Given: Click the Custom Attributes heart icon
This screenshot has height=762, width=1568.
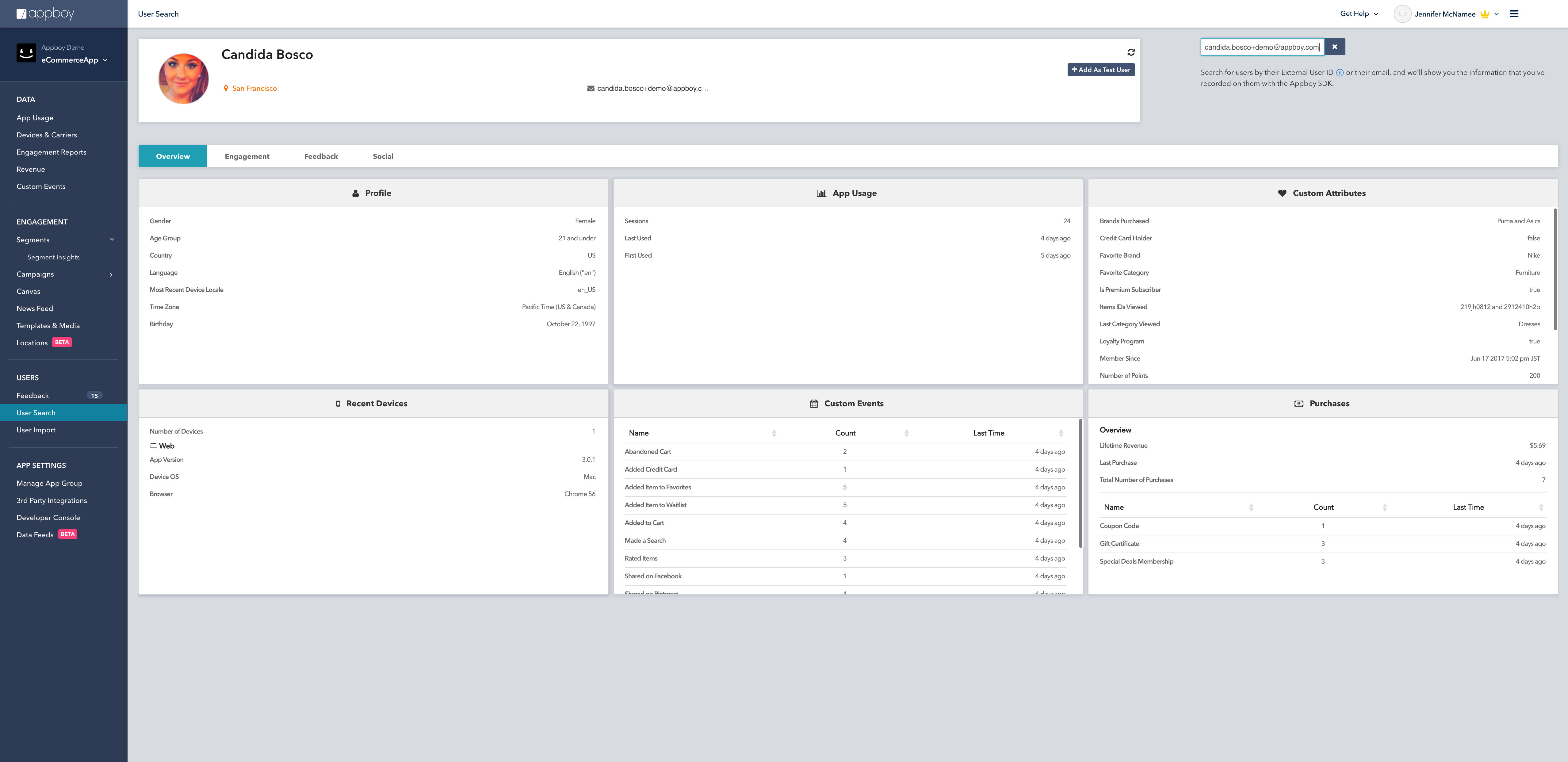Looking at the screenshot, I should click(x=1282, y=193).
